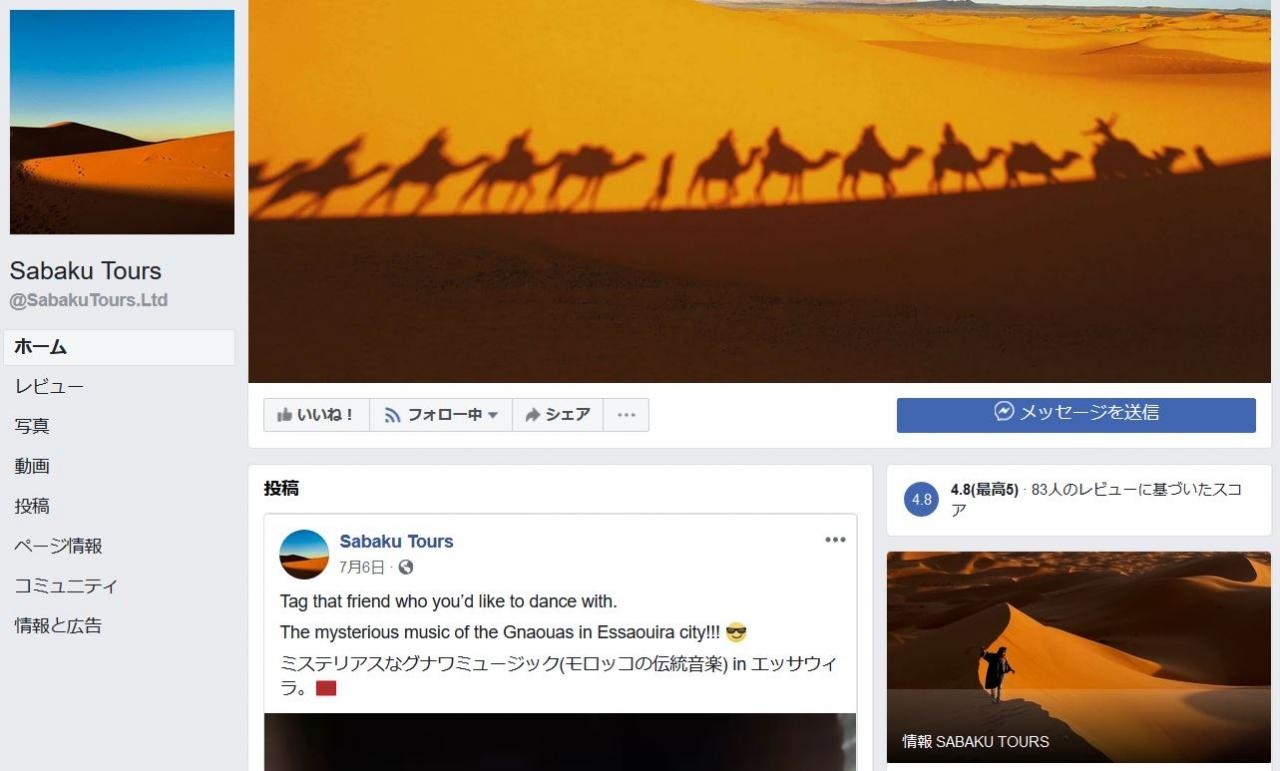1280x771 pixels.
Task: Click the globe privacy icon beside 7月6日
Action: point(405,567)
